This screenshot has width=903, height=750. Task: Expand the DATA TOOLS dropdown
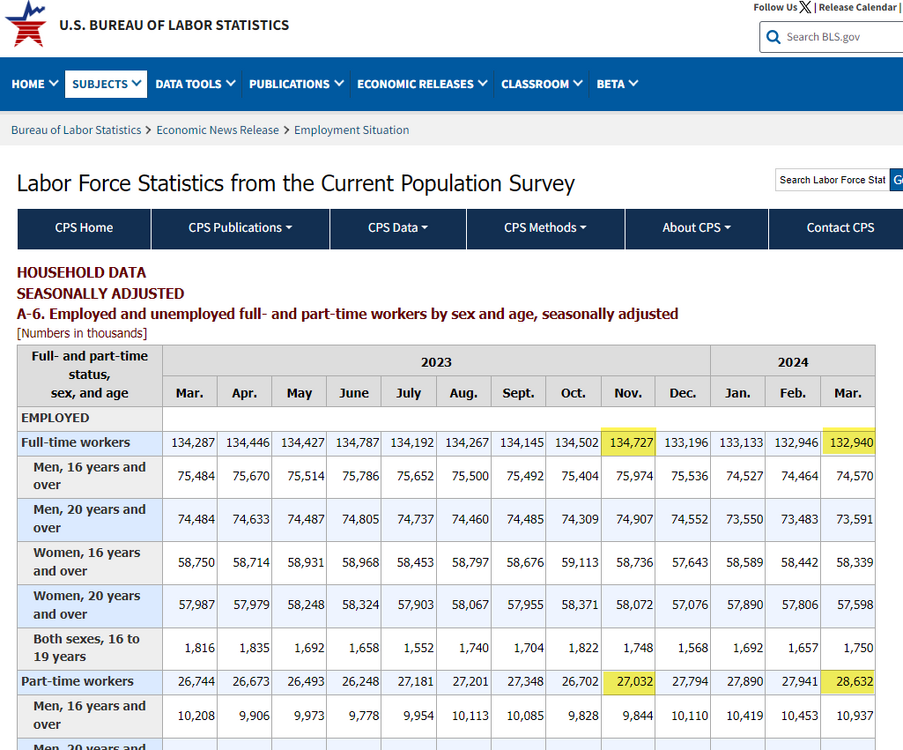point(195,84)
